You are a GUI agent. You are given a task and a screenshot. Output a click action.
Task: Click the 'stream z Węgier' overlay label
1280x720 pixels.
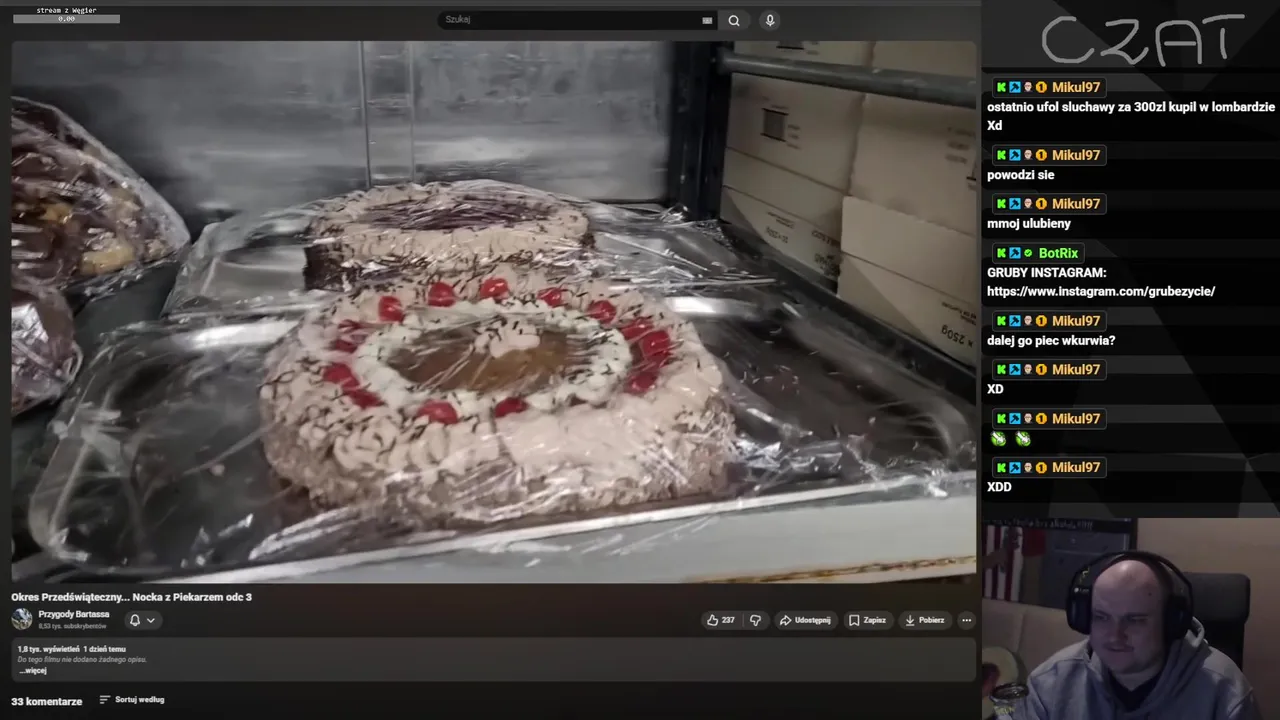(66, 10)
